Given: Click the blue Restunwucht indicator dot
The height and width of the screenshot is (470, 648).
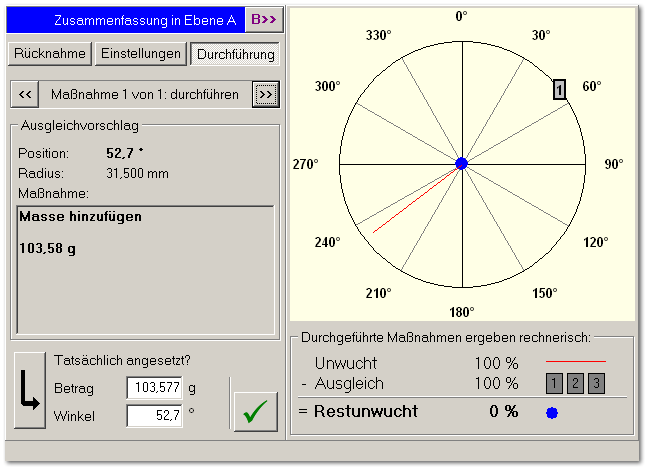Looking at the screenshot, I should click(553, 412).
